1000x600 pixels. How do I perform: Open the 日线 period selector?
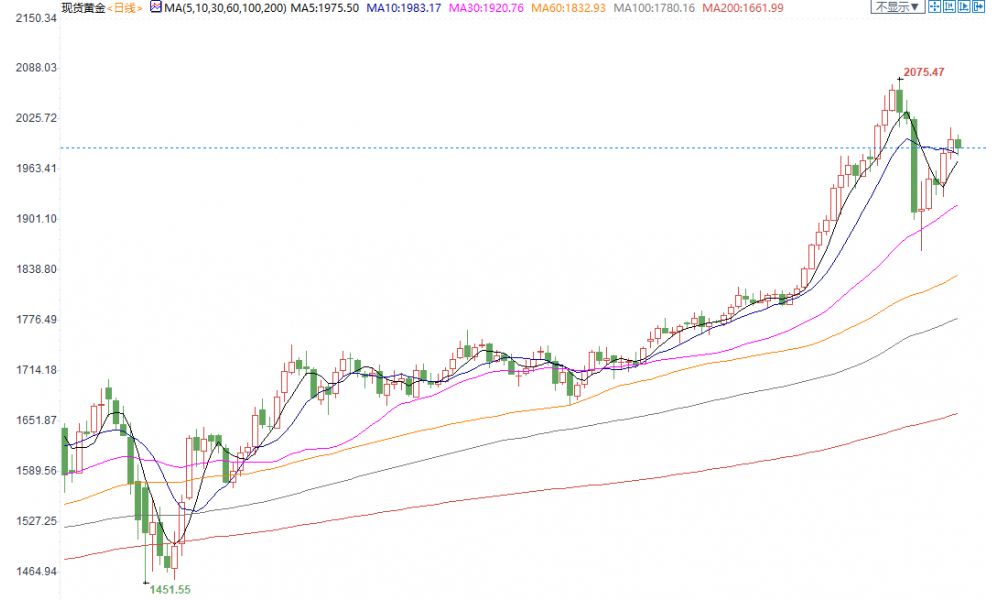(124, 7)
